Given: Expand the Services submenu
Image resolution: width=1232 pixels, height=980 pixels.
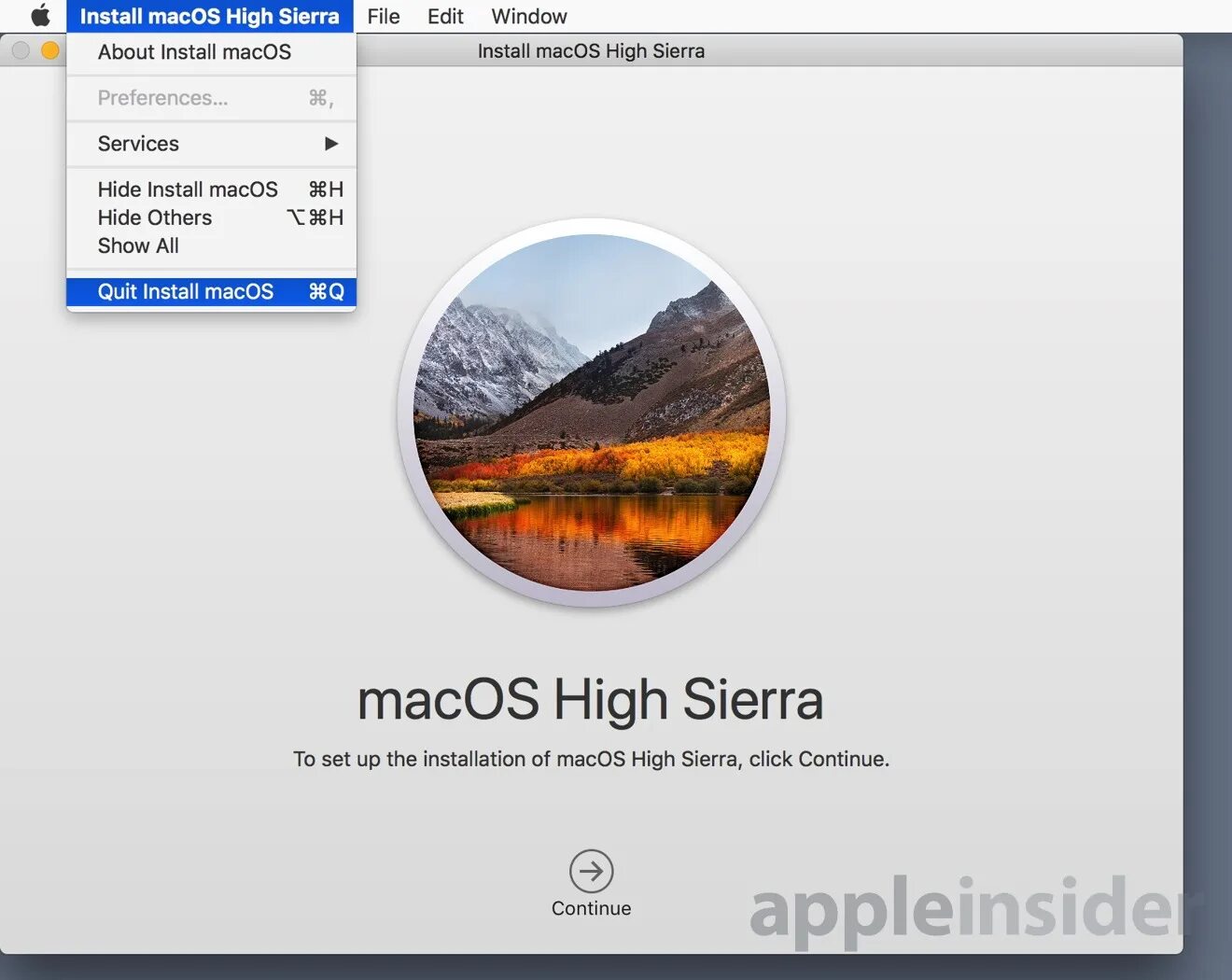Looking at the screenshot, I should pos(212,144).
